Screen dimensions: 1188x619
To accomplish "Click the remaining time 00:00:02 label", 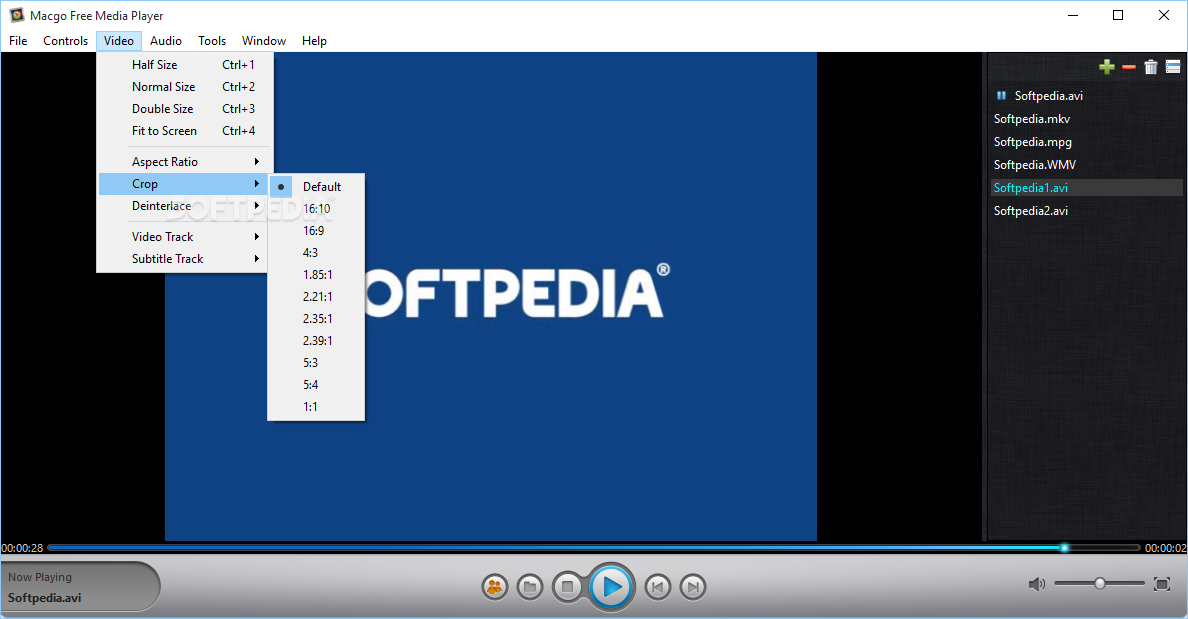I will tap(1165, 548).
